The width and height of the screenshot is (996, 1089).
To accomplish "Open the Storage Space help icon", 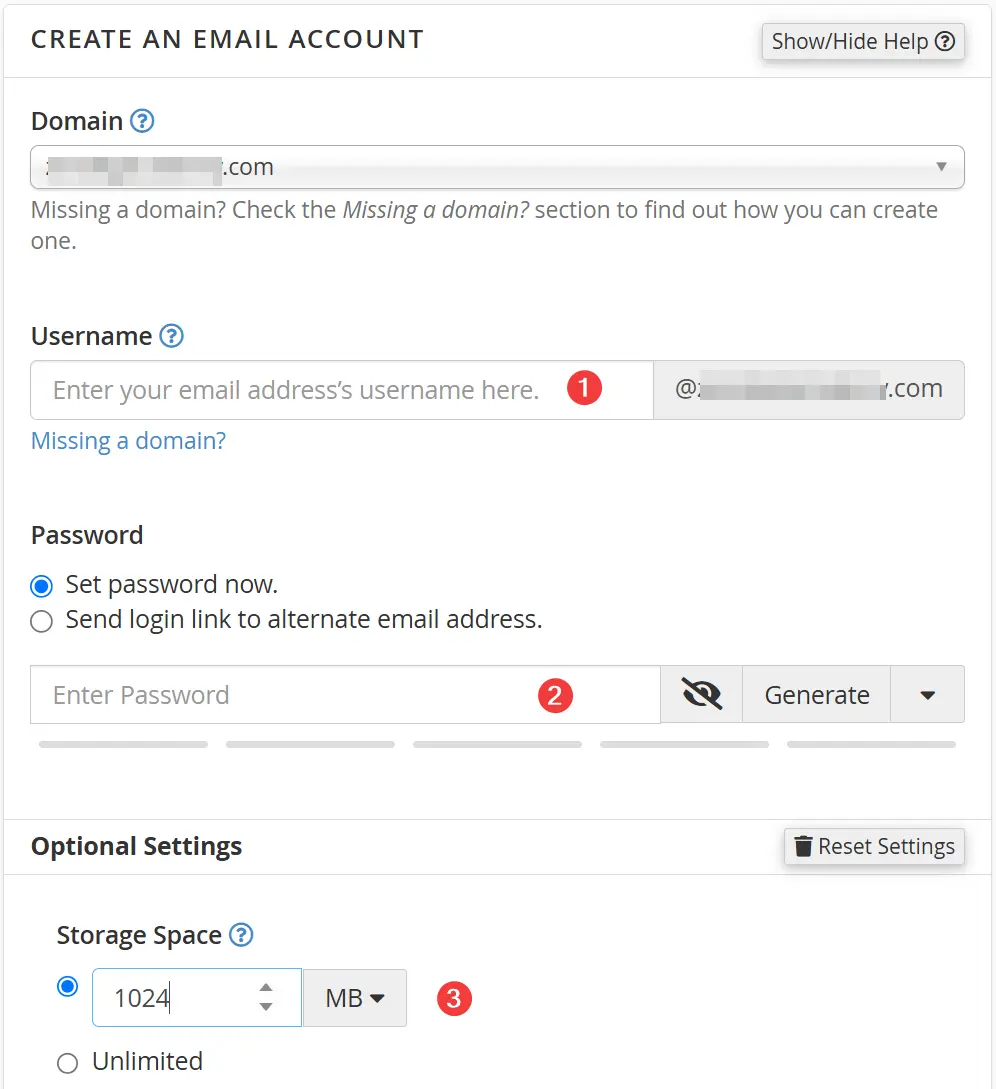I will 241,935.
